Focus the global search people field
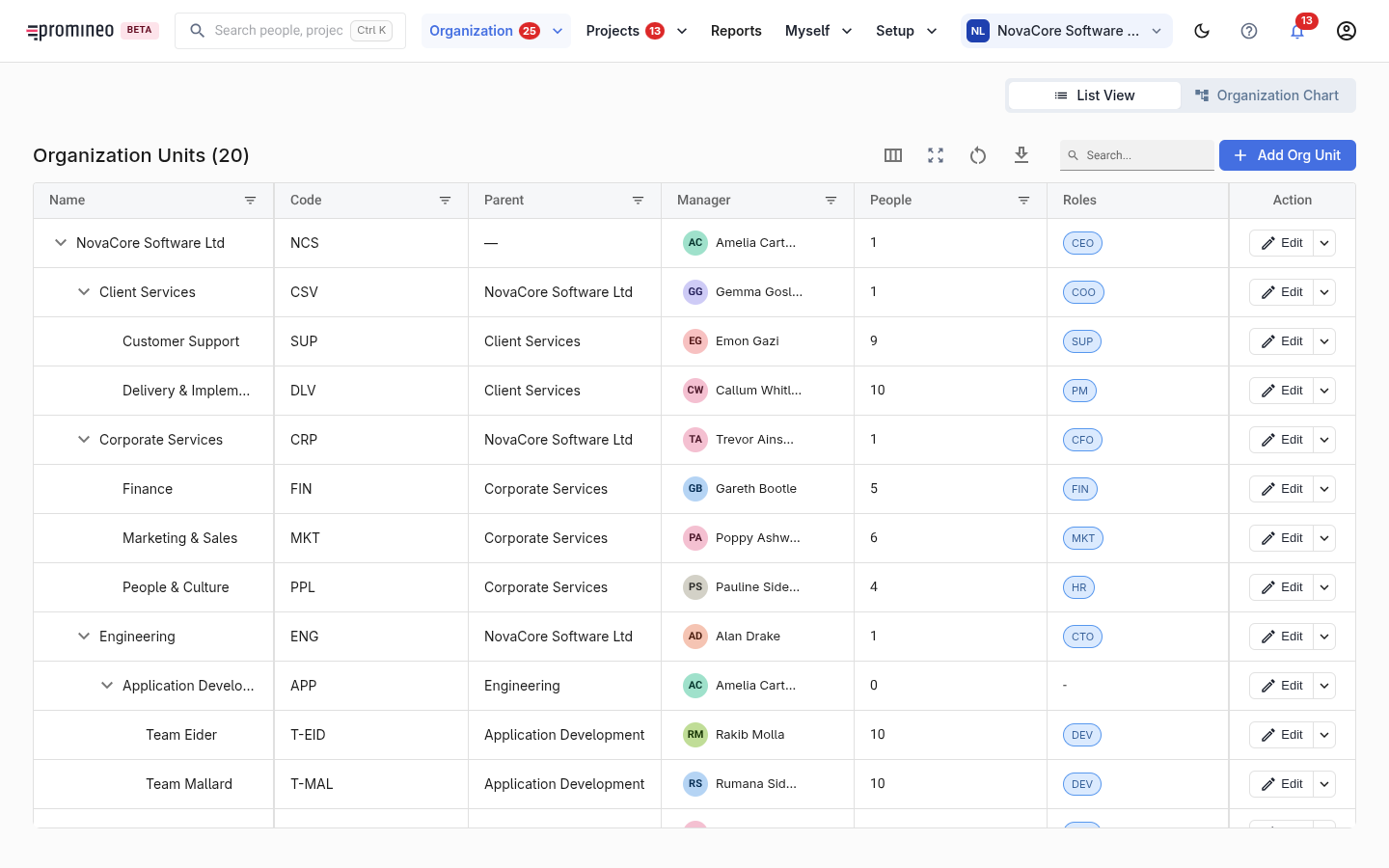The height and width of the screenshot is (868, 1389). coord(290,31)
